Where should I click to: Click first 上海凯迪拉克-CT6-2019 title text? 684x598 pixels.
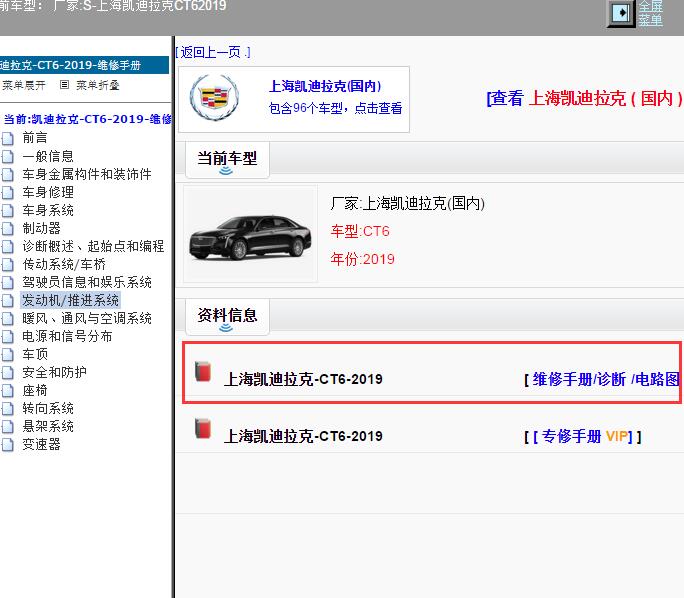(303, 379)
